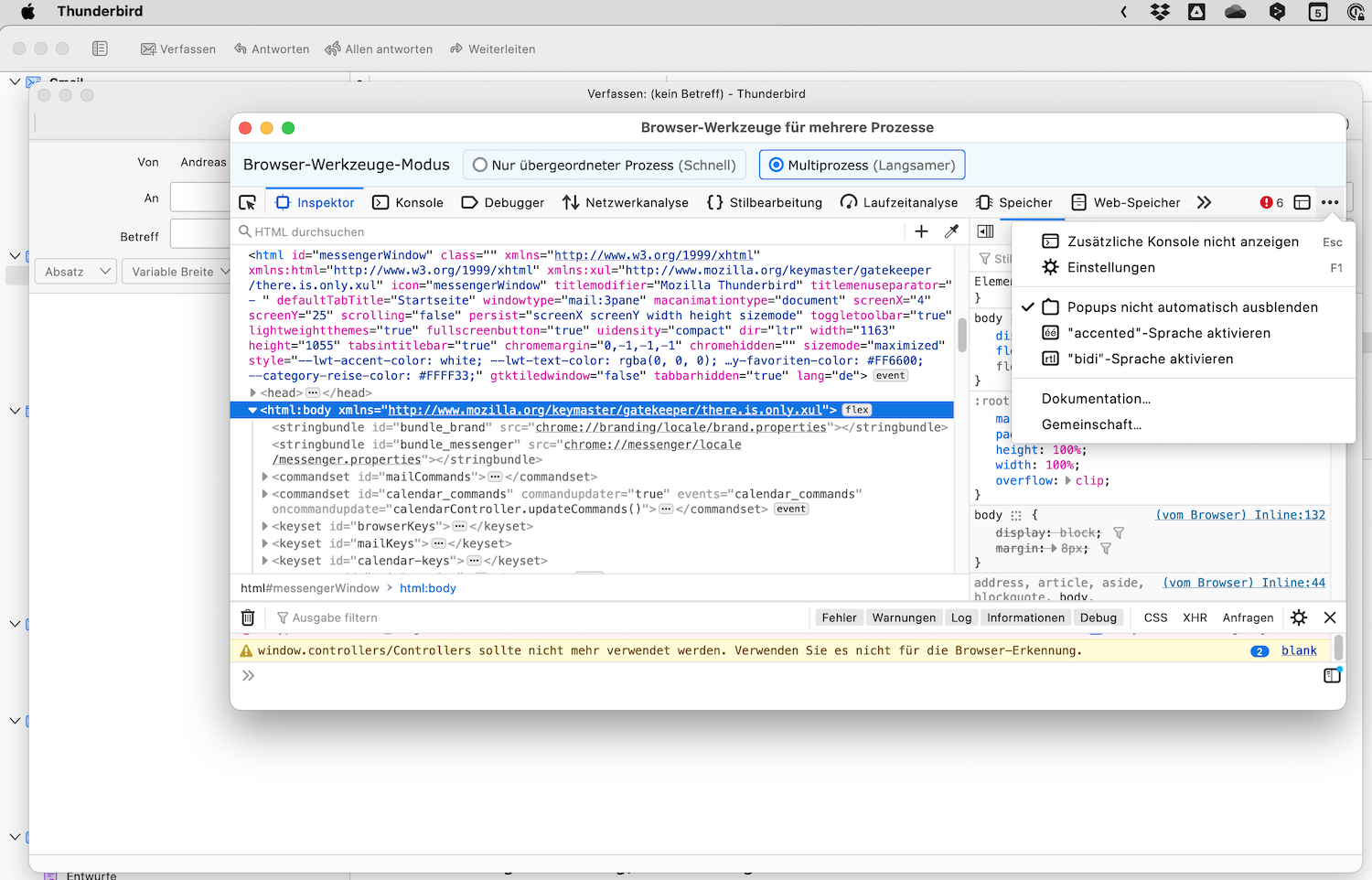
Task: Expand the mailCommands commandset node
Action: (x=265, y=477)
